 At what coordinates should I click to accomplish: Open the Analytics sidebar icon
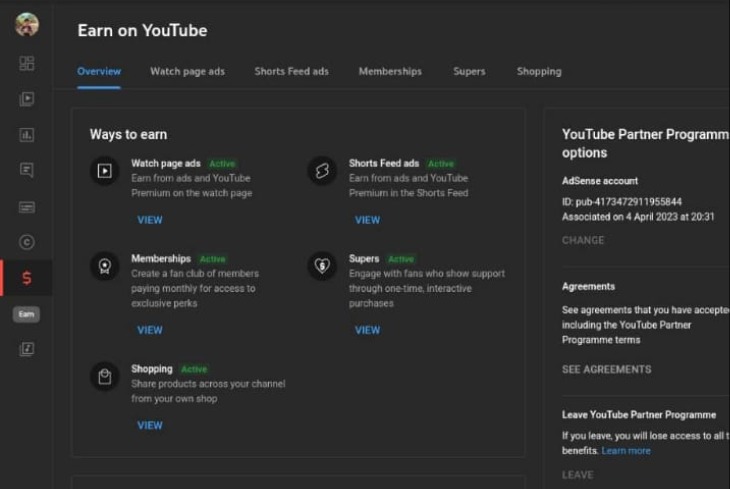[x=27, y=135]
